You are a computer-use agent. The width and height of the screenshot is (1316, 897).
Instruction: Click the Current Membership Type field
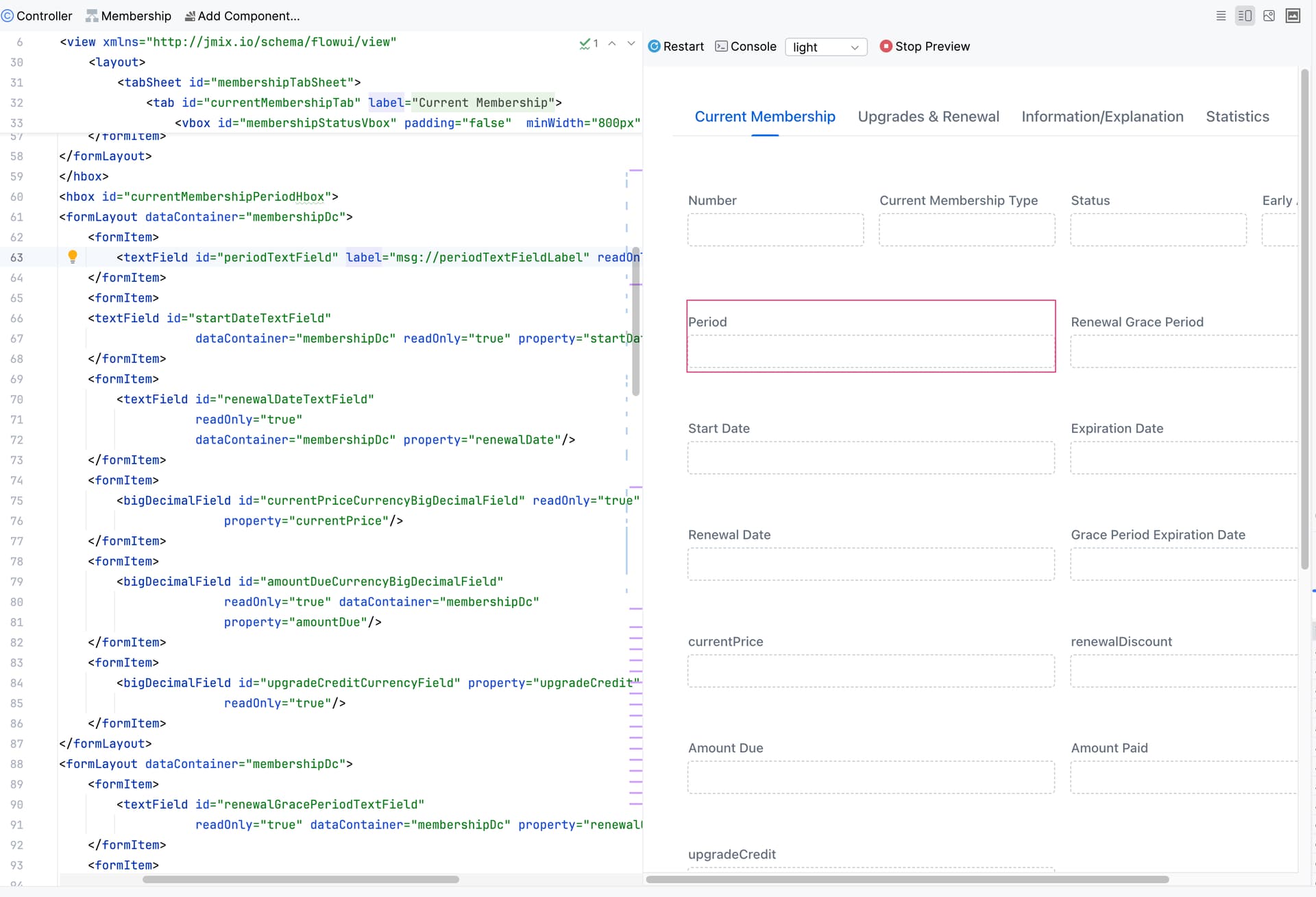pyautogui.click(x=966, y=230)
